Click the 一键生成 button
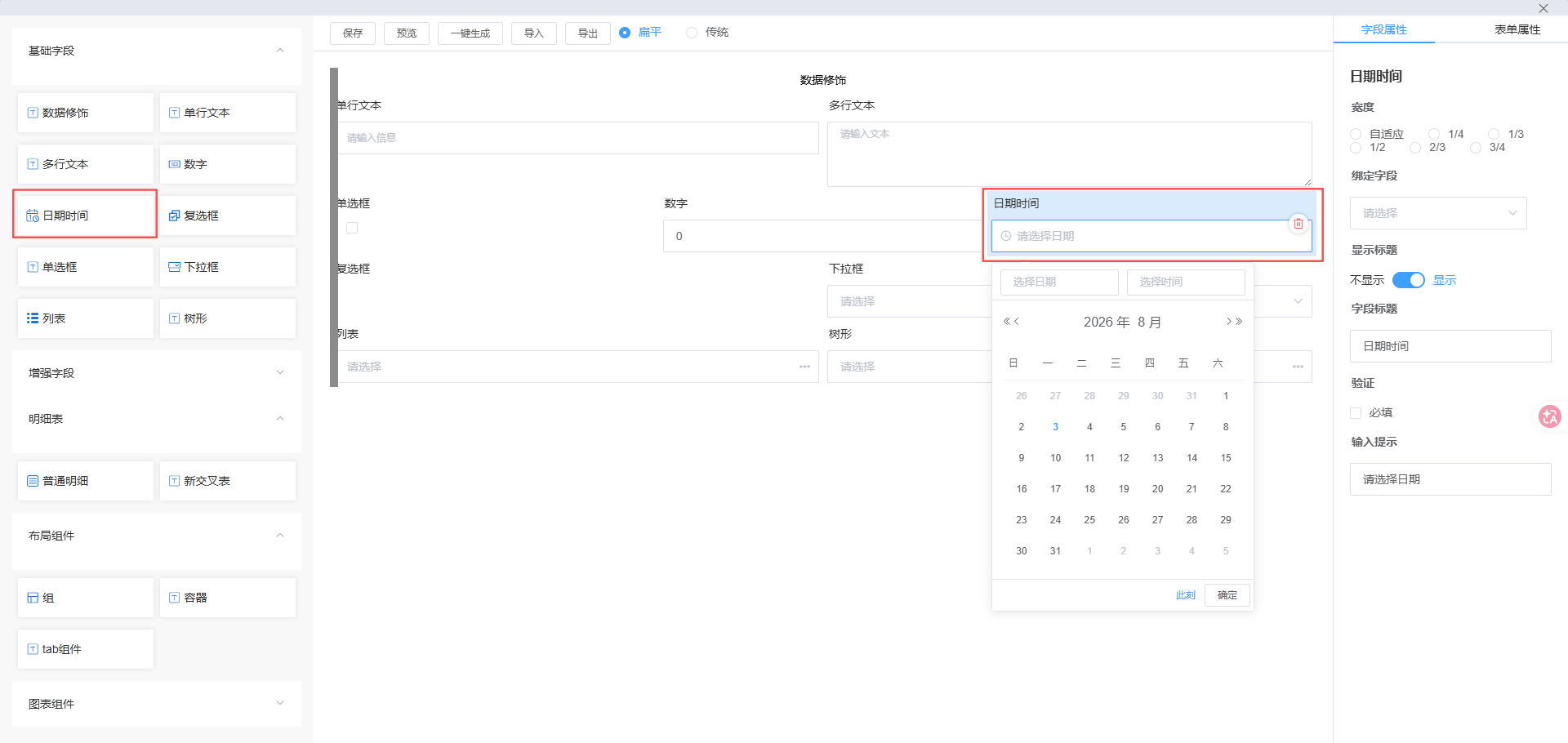 470,33
